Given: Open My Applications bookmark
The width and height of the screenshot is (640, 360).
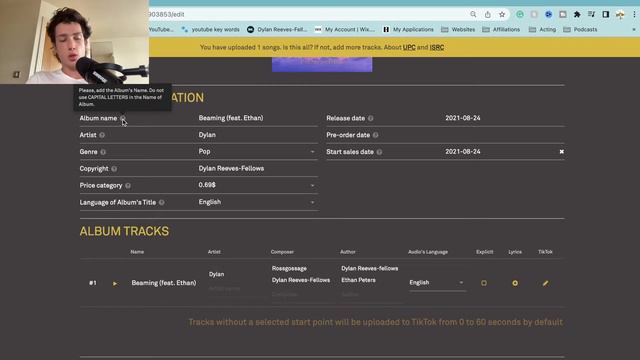Looking at the screenshot, I should point(408,29).
